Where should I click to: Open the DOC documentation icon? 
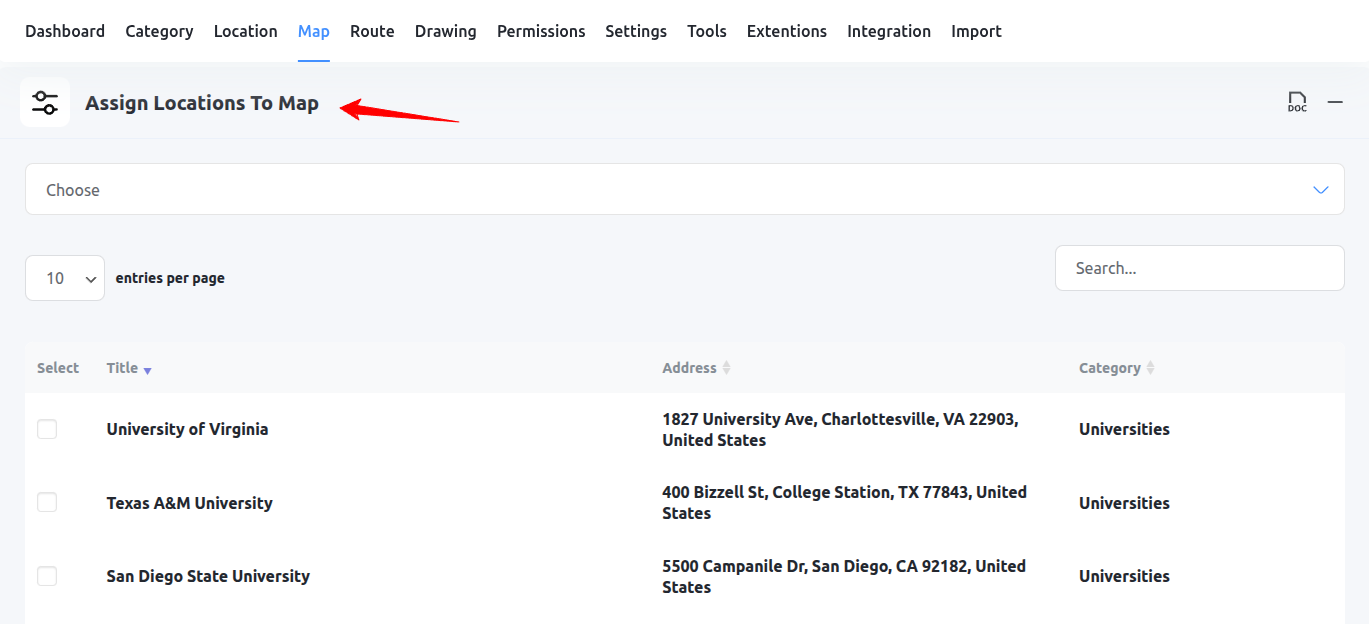(1296, 102)
